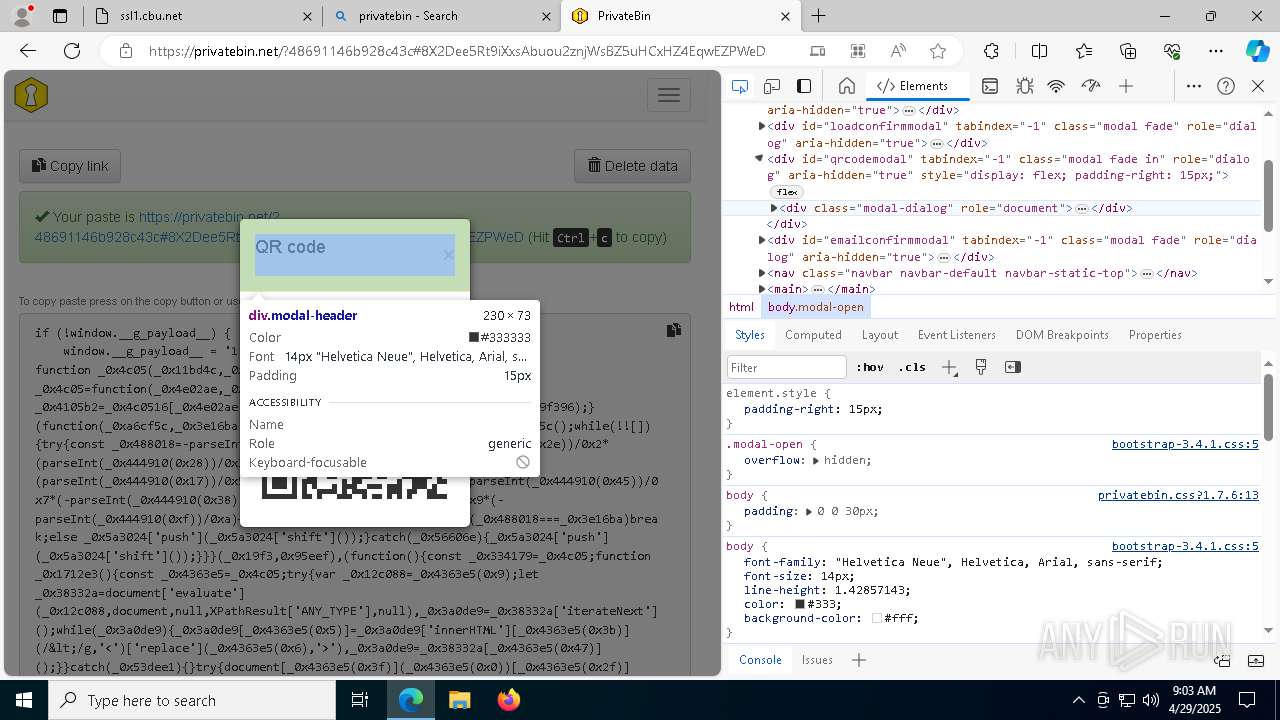The image size is (1280, 720).
Task: Open Customize DevTools three-dot menu
Action: point(1193,86)
